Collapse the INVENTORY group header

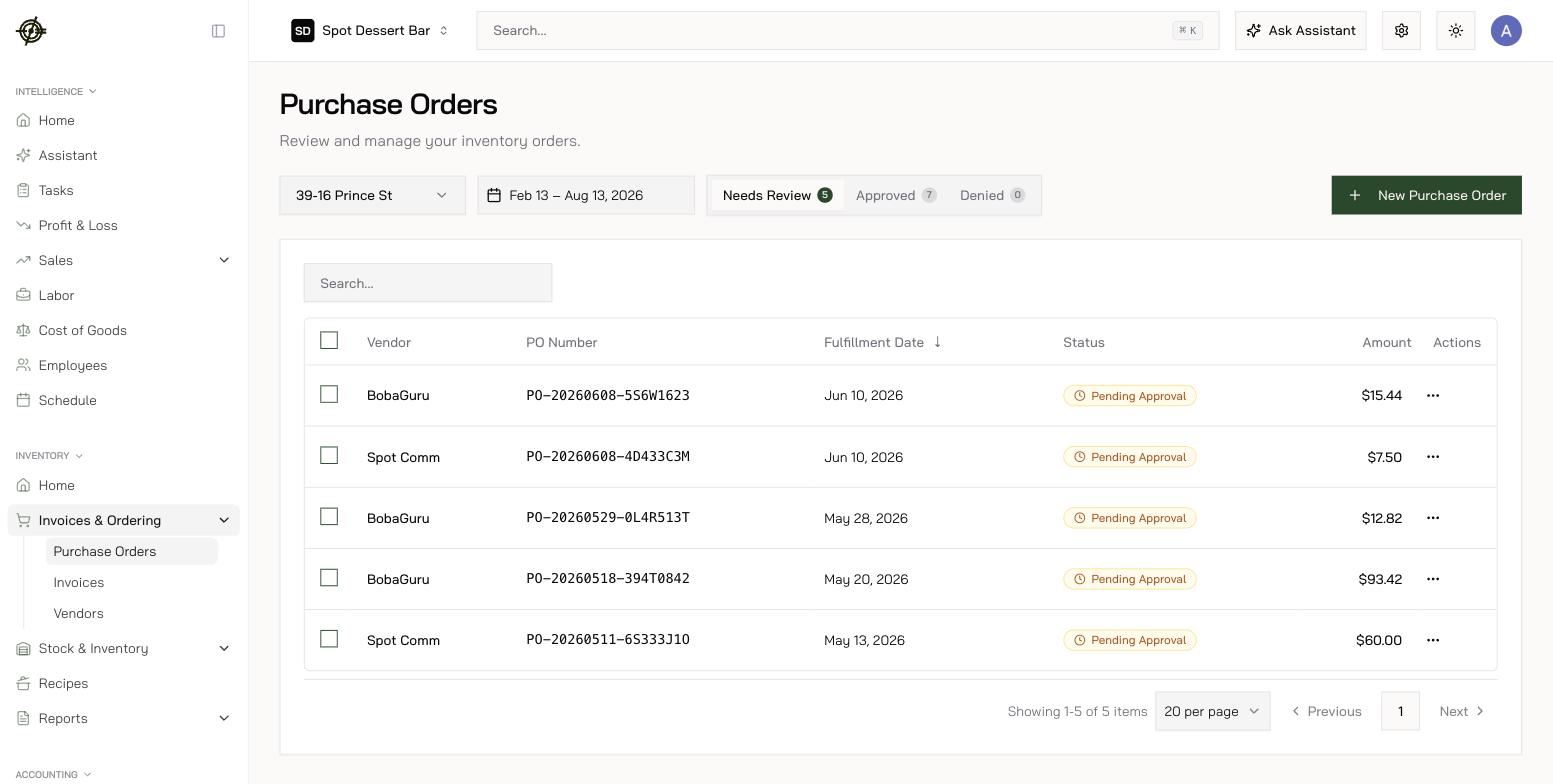click(49, 455)
